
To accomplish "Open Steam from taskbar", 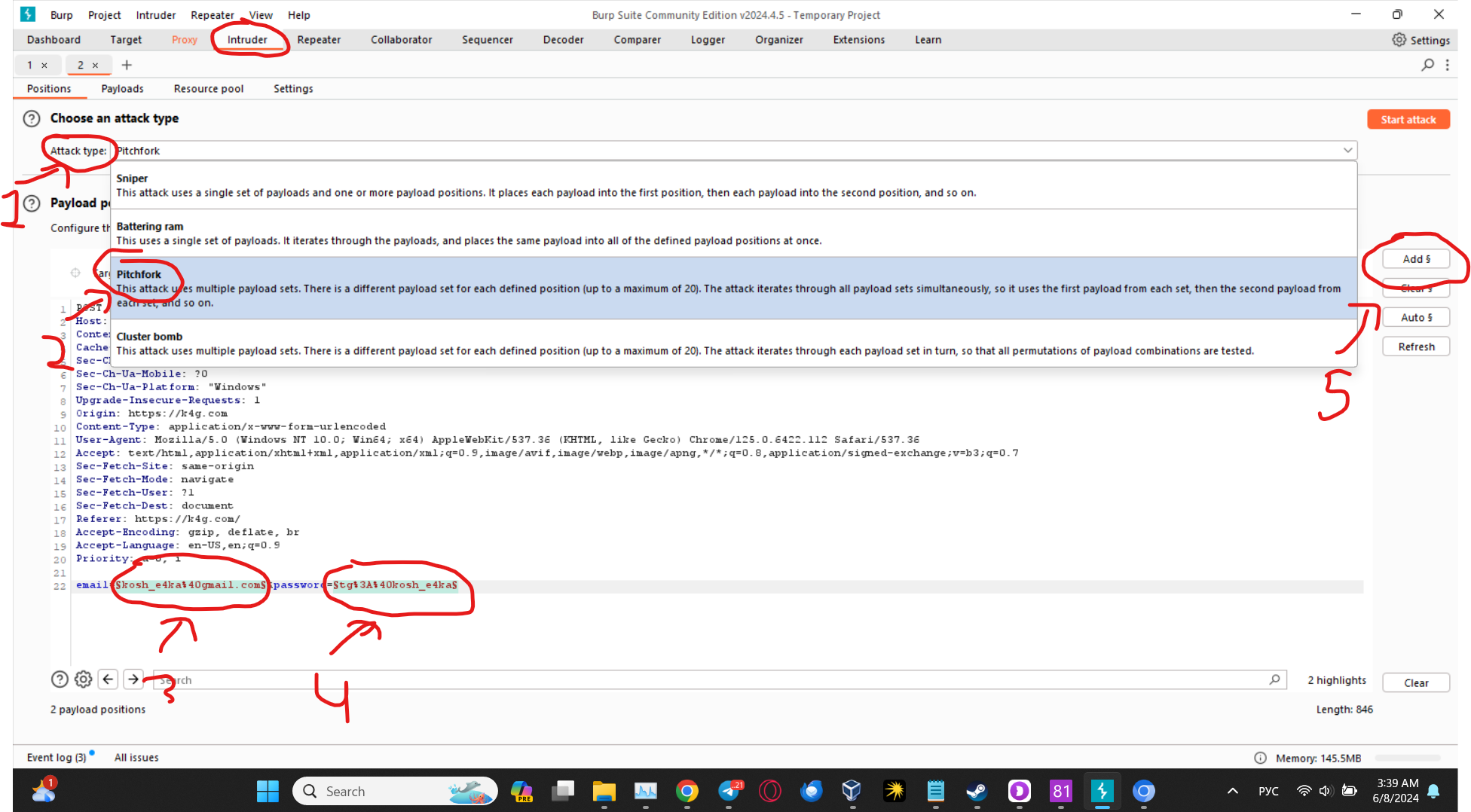I will click(x=977, y=791).
